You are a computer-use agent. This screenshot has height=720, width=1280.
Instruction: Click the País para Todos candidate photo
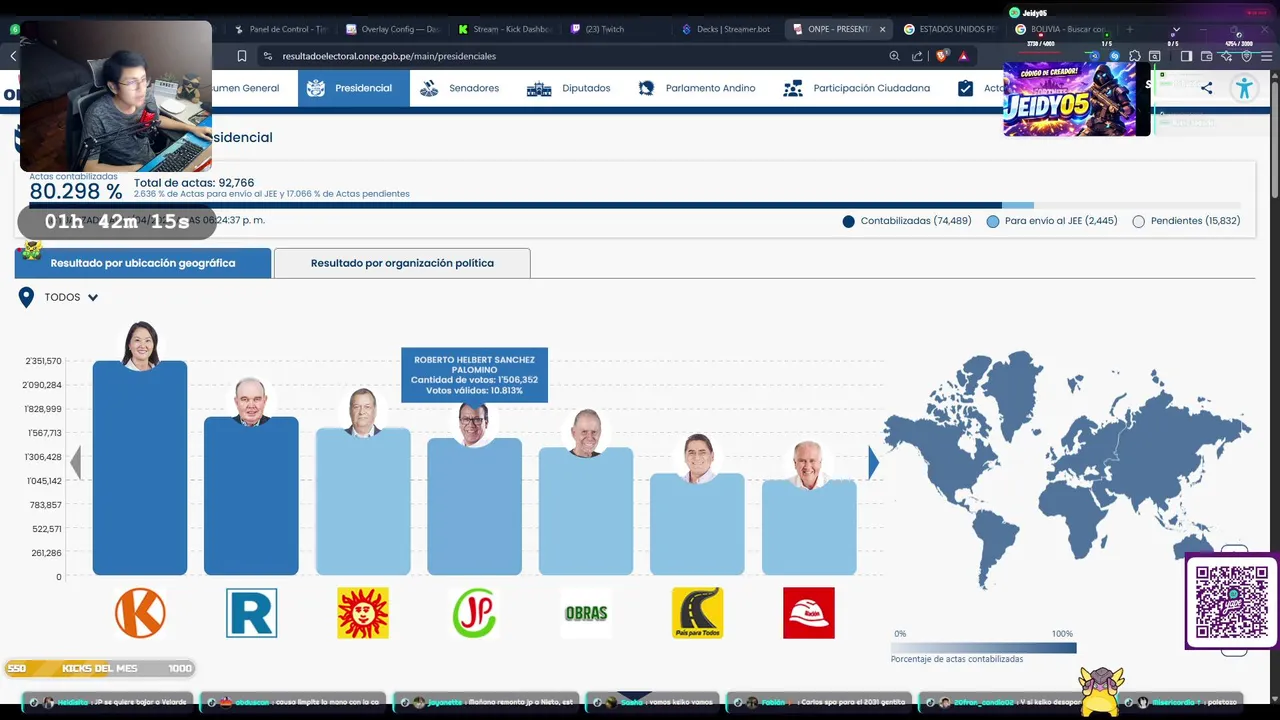[697, 458]
